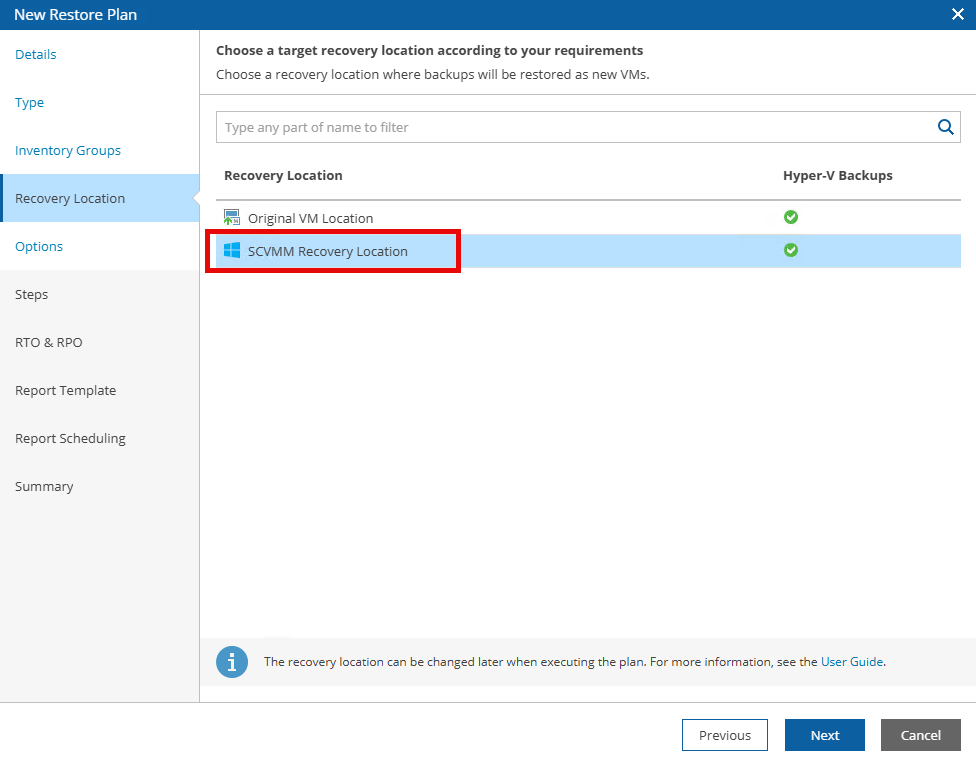Close the New Restore Plan dialog
Screen dimensions: 976x766
[x=957, y=14]
